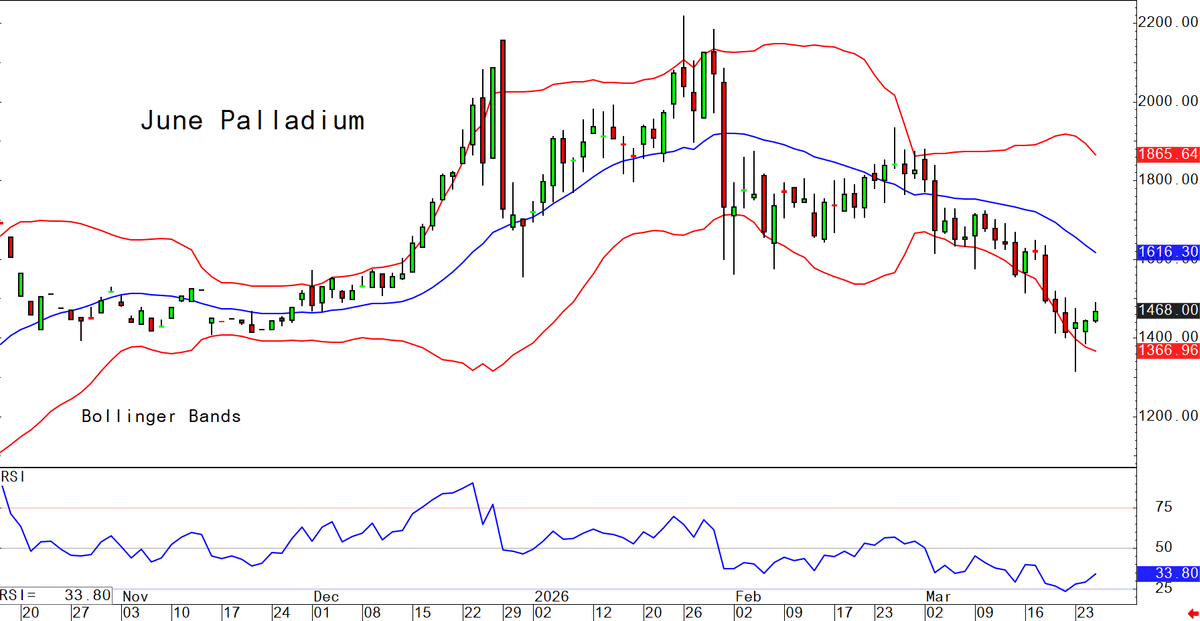1200x621 pixels.
Task: Click the upper band value 1865.64
Action: point(1168,154)
